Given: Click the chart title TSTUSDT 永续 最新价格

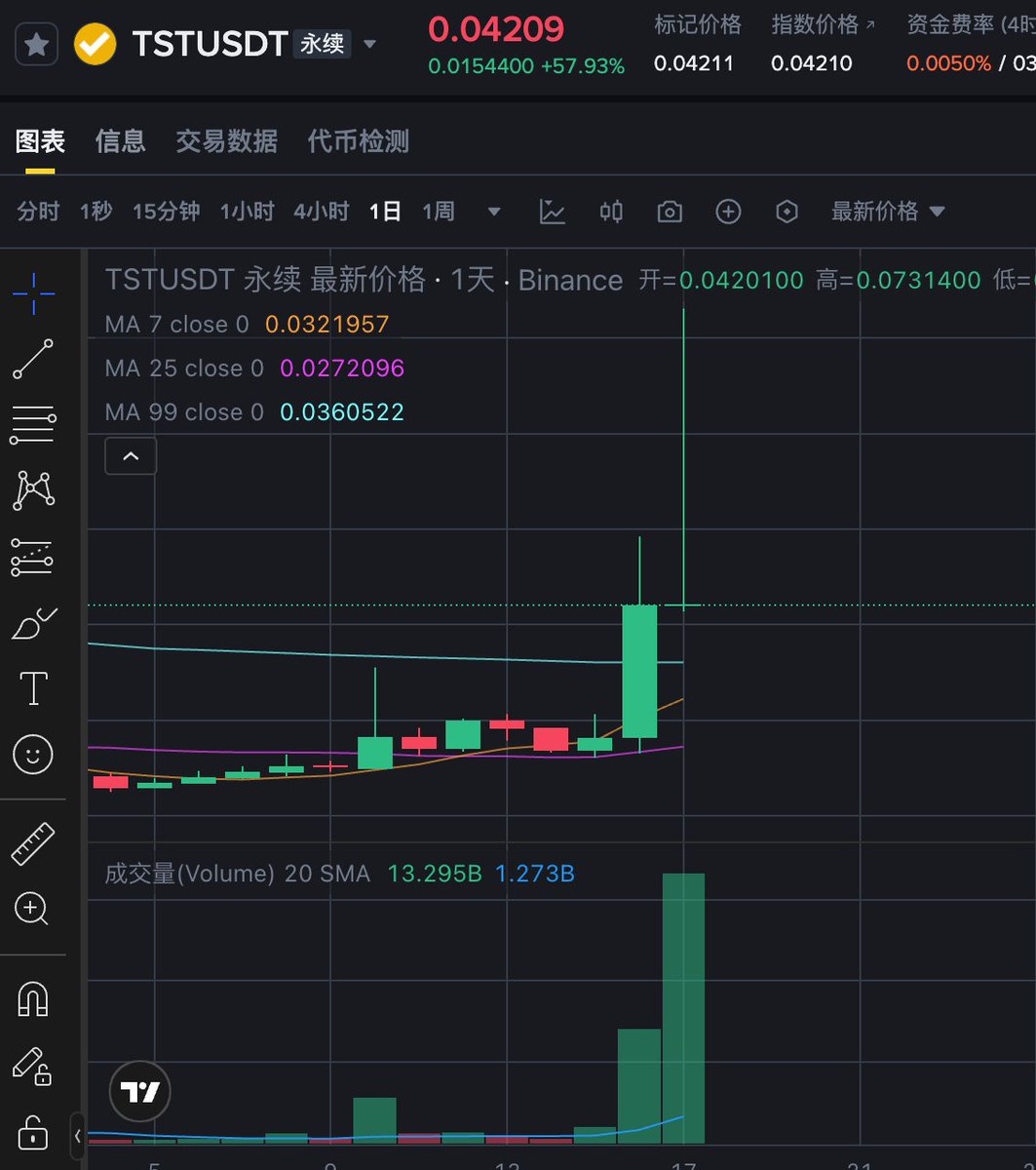Looking at the screenshot, I should click(265, 281).
